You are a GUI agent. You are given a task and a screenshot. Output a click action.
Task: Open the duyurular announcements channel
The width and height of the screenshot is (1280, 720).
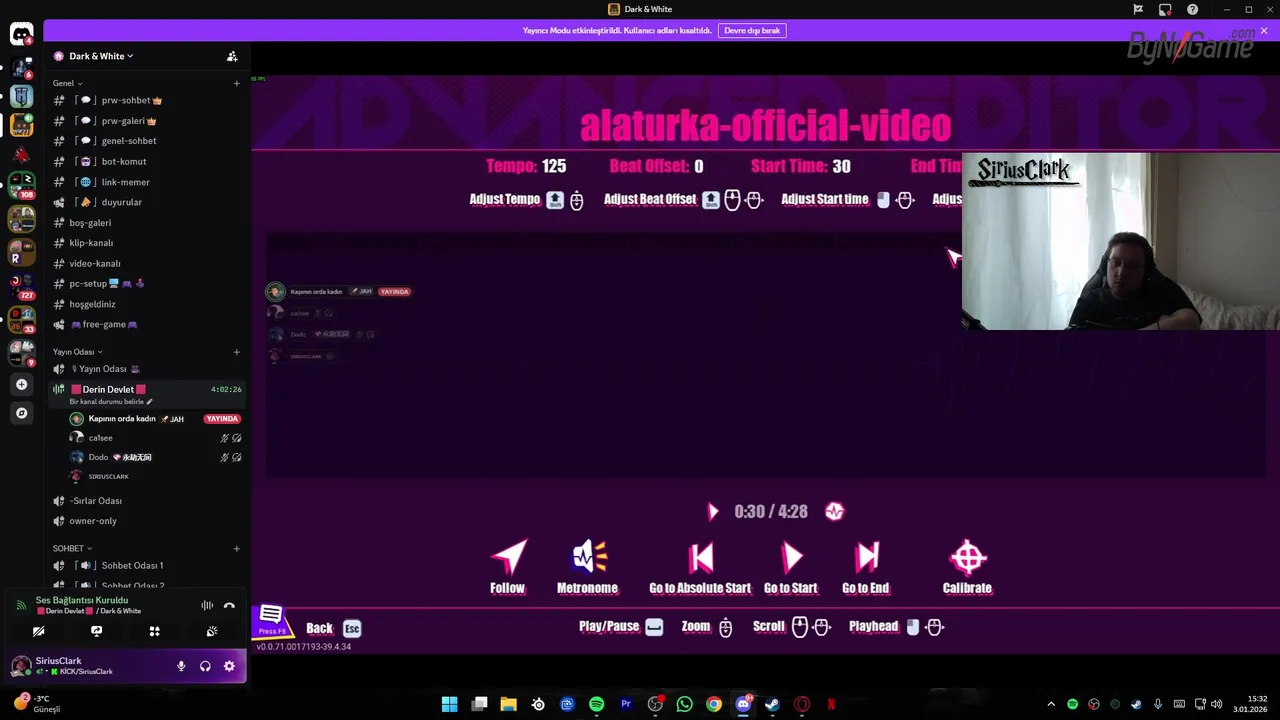147,202
